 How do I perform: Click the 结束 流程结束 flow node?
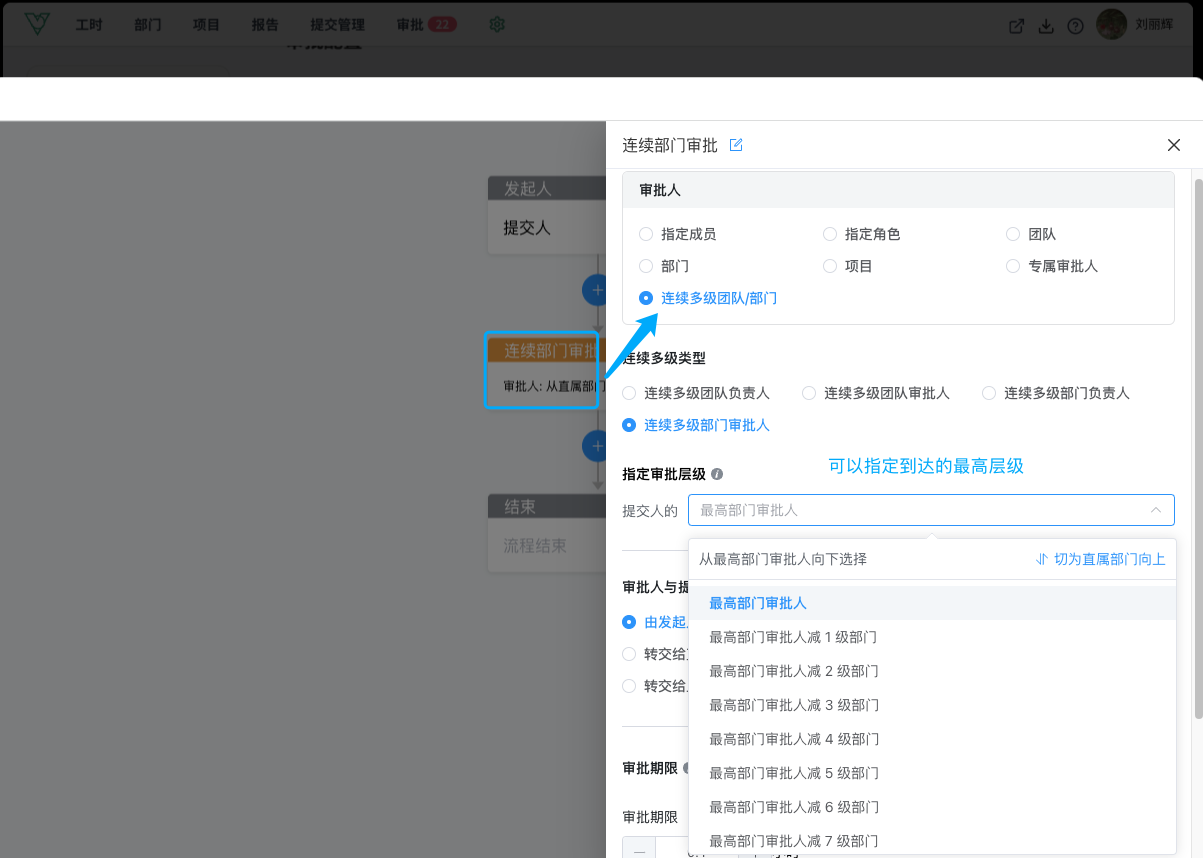coord(546,533)
